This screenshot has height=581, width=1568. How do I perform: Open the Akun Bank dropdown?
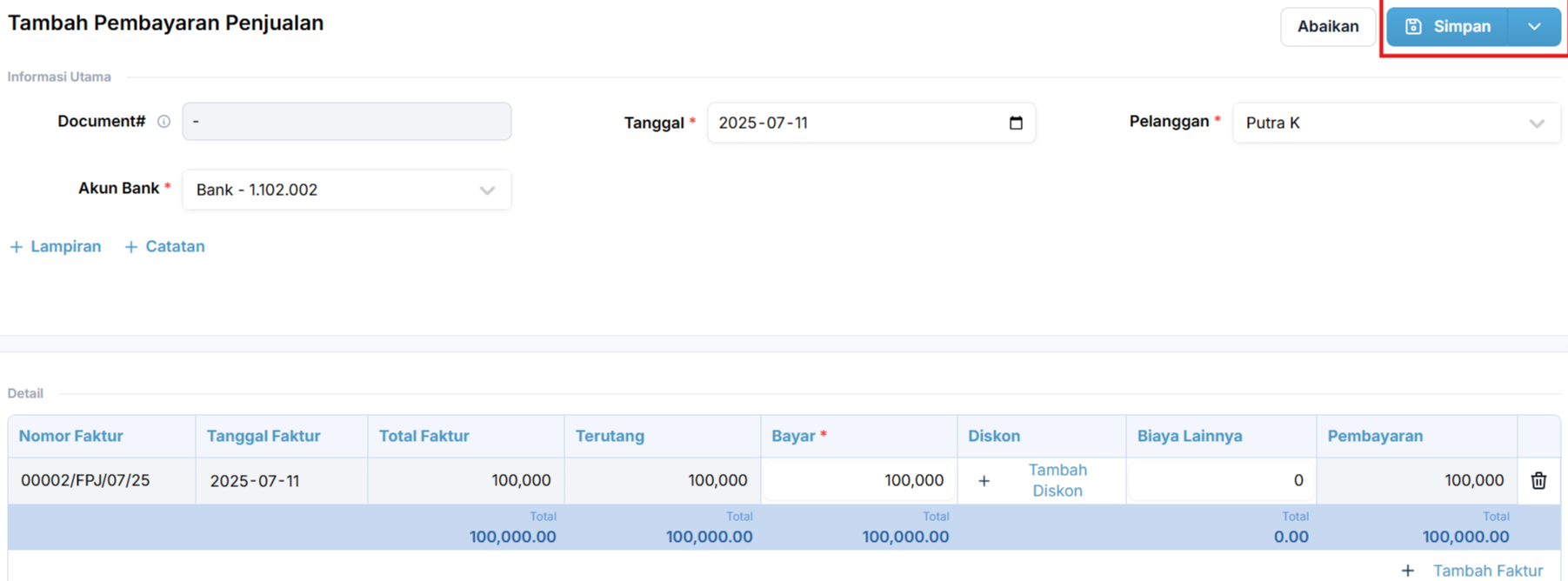coord(347,190)
